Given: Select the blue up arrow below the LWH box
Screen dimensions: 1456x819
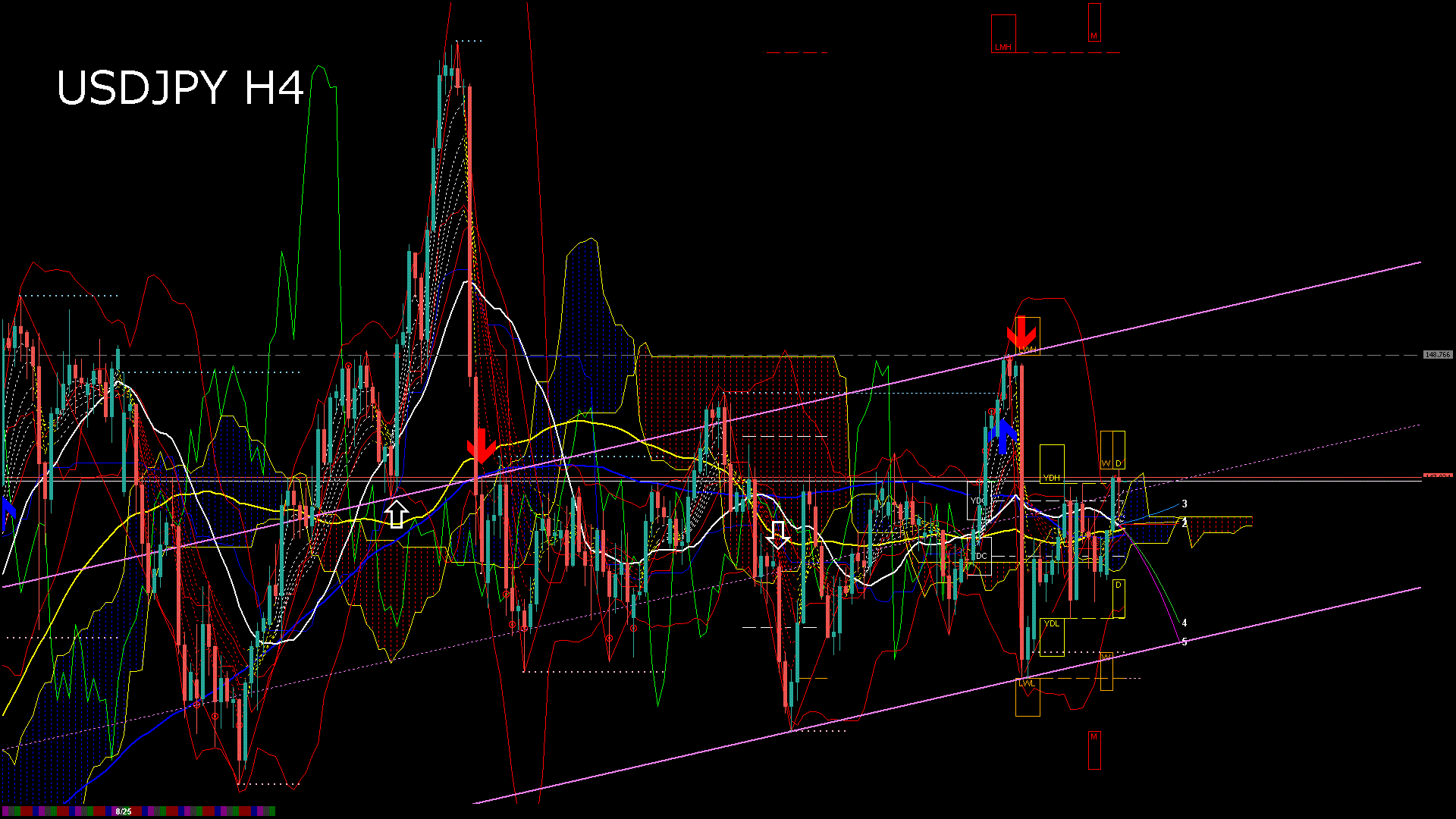Looking at the screenshot, I should [x=1003, y=436].
